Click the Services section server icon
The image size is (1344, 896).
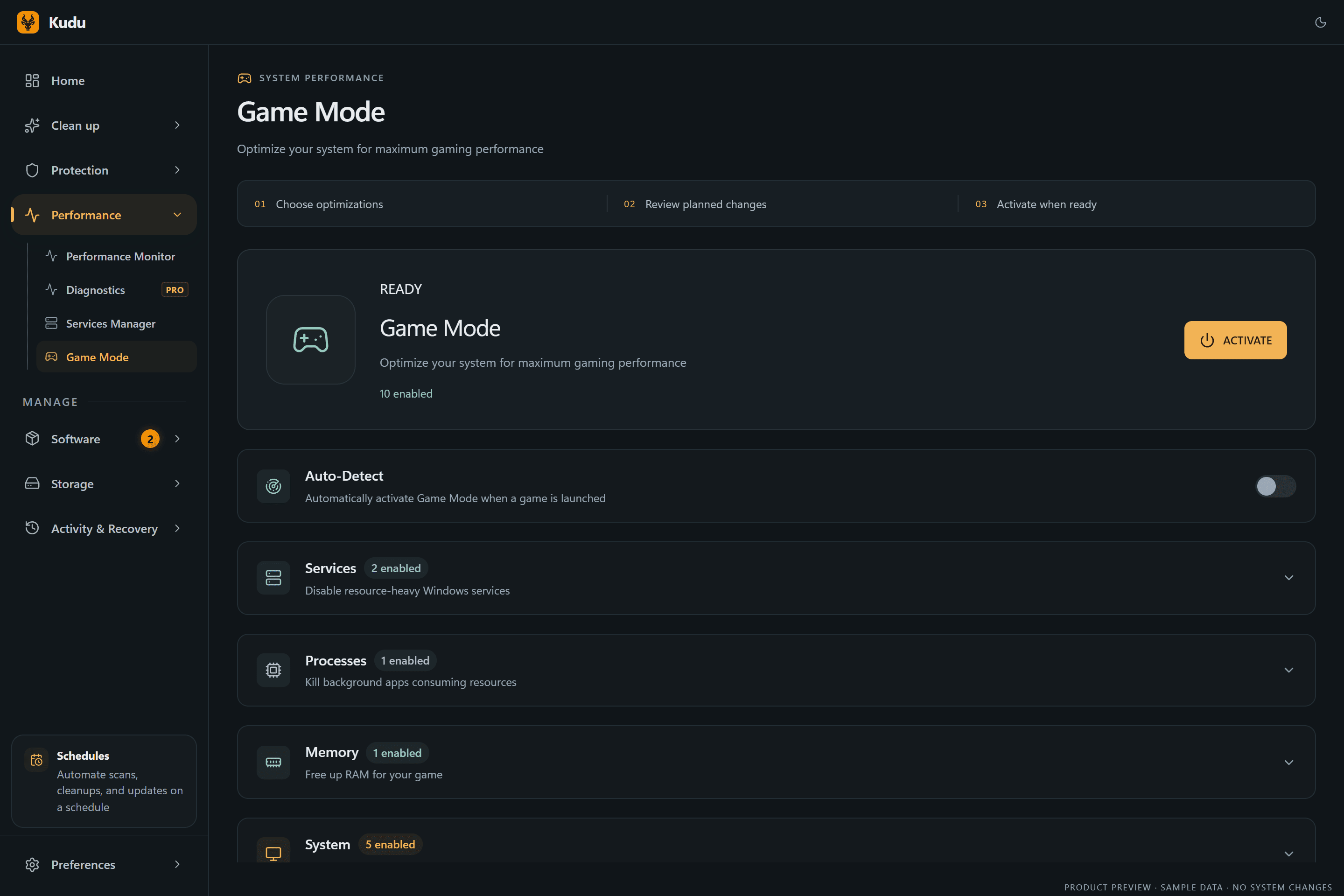click(x=273, y=578)
